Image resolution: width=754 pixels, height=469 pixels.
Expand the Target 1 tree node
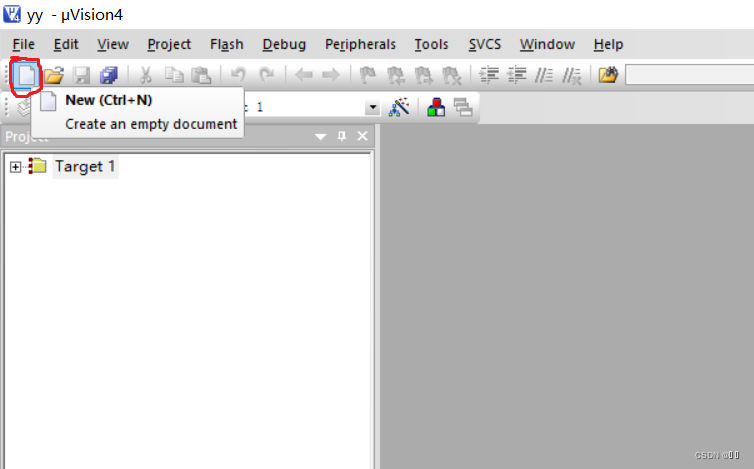click(15, 167)
